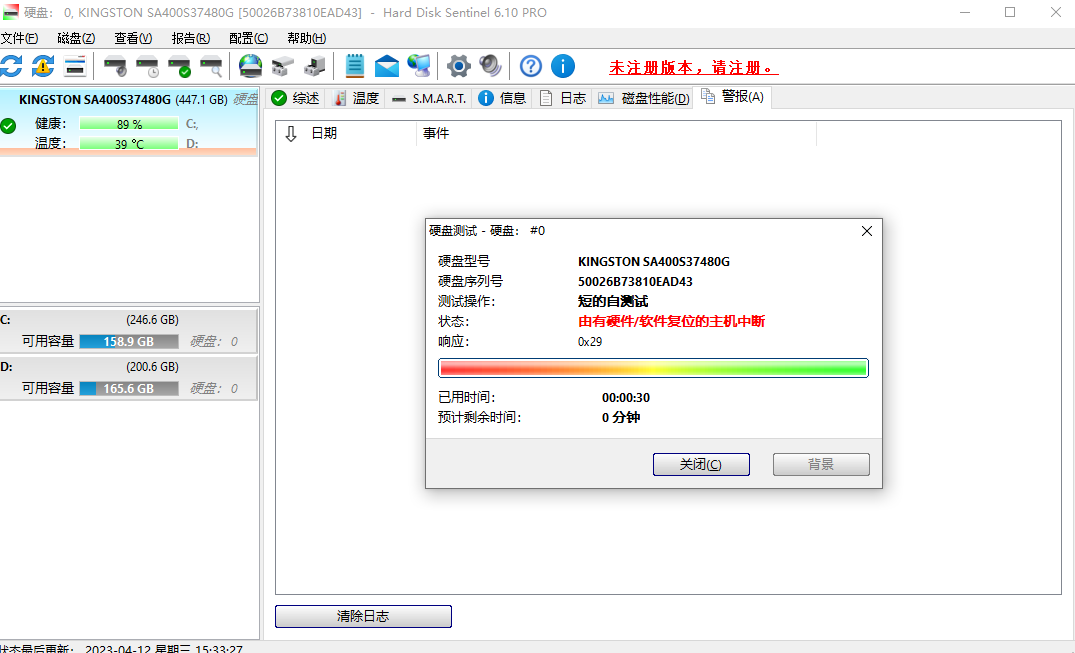Open the 配置(C) menu
The height and width of the screenshot is (653, 1075).
248,38
